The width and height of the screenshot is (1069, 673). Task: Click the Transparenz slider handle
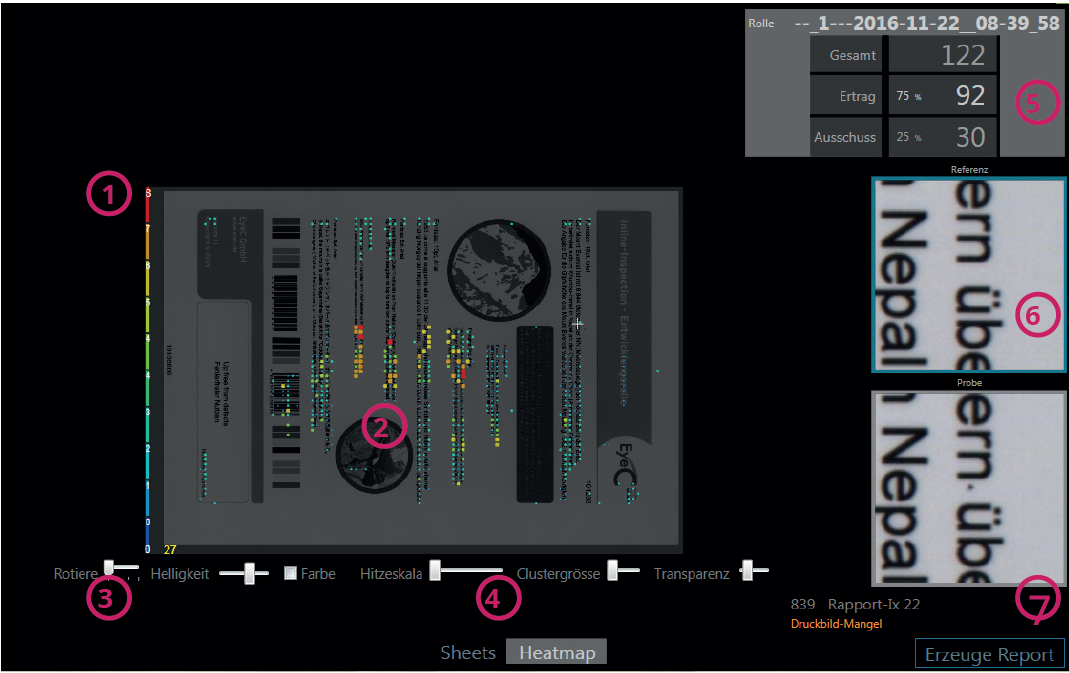click(747, 571)
